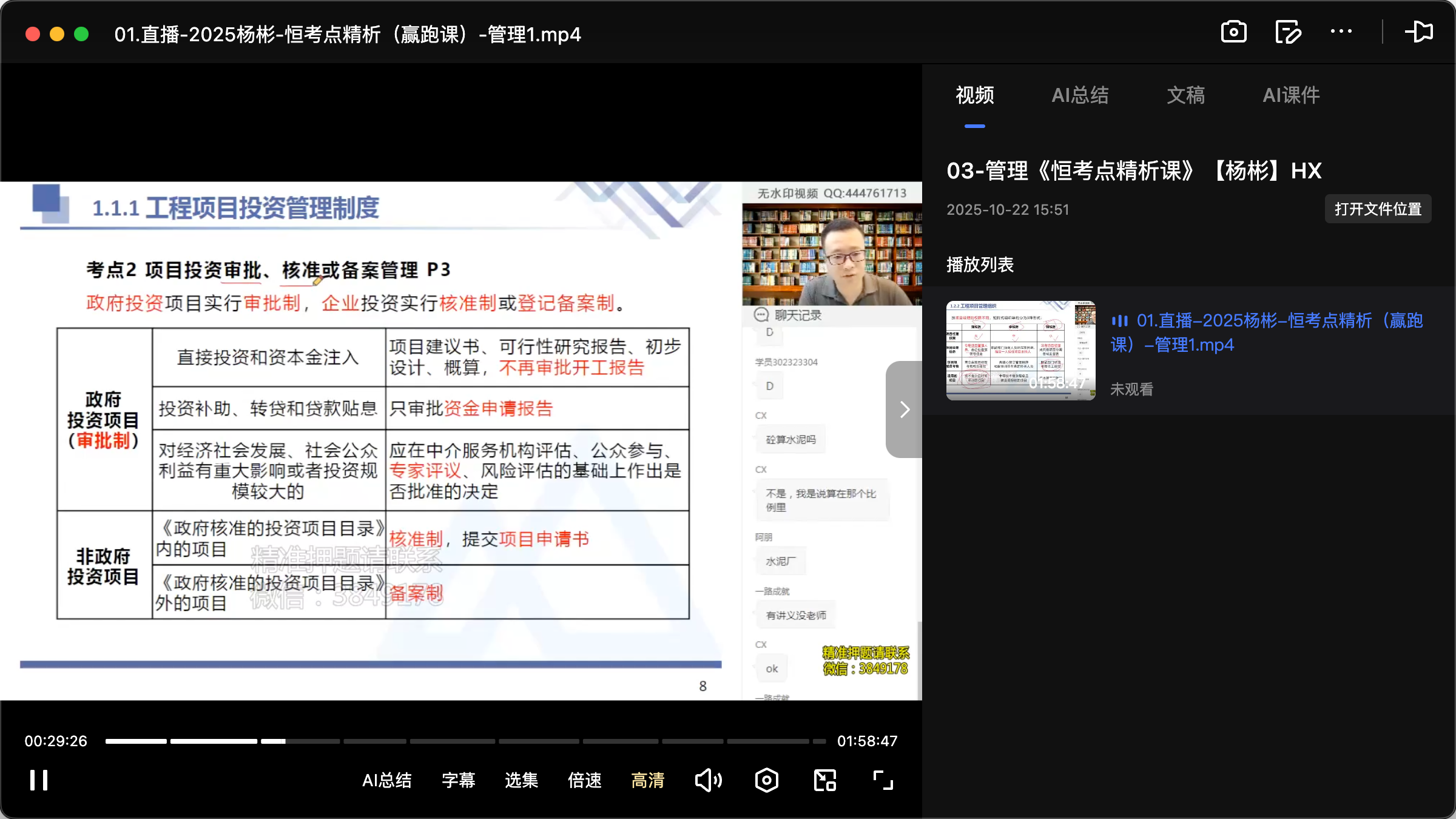Click the screen casting icon top right
The image size is (1456, 819).
[x=1419, y=32]
